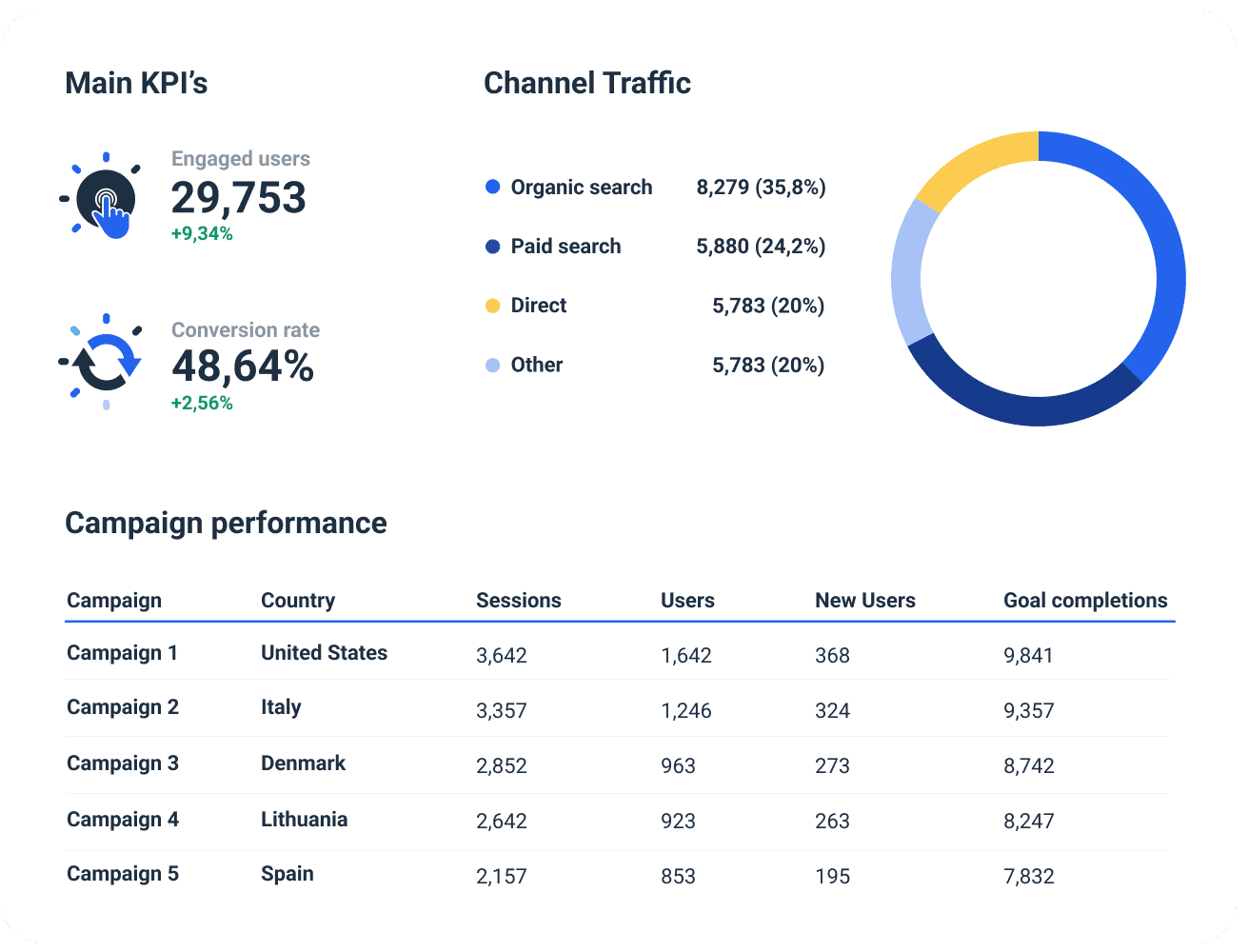Open the Channel Traffic section
The width and height of the screenshot is (1249, 952).
pos(587,83)
